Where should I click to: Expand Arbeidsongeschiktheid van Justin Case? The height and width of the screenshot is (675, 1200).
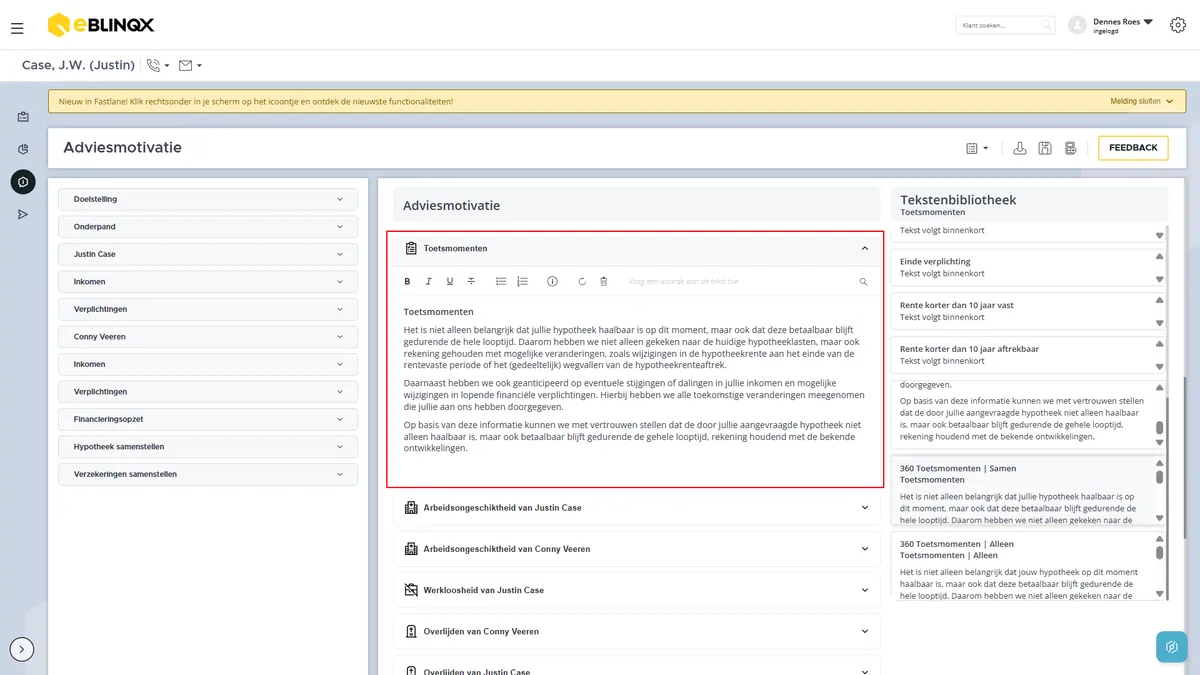click(x=637, y=508)
